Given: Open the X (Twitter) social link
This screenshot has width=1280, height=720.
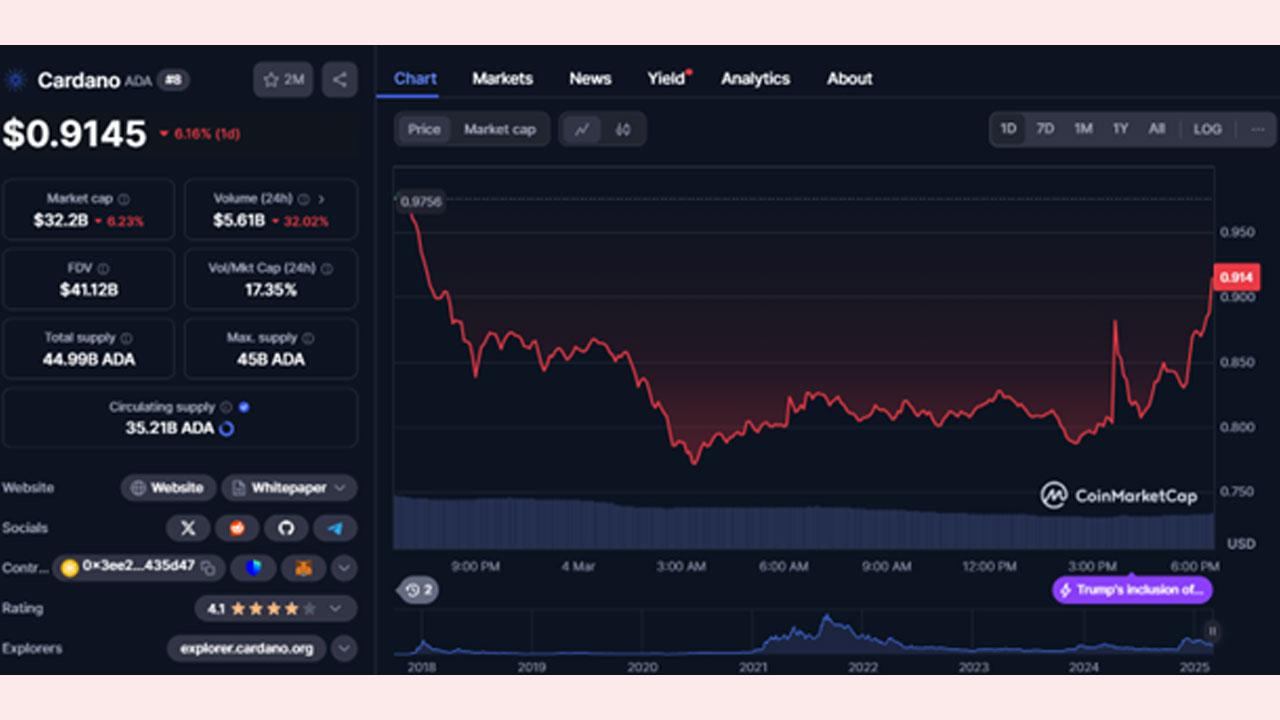Looking at the screenshot, I should (x=188, y=528).
